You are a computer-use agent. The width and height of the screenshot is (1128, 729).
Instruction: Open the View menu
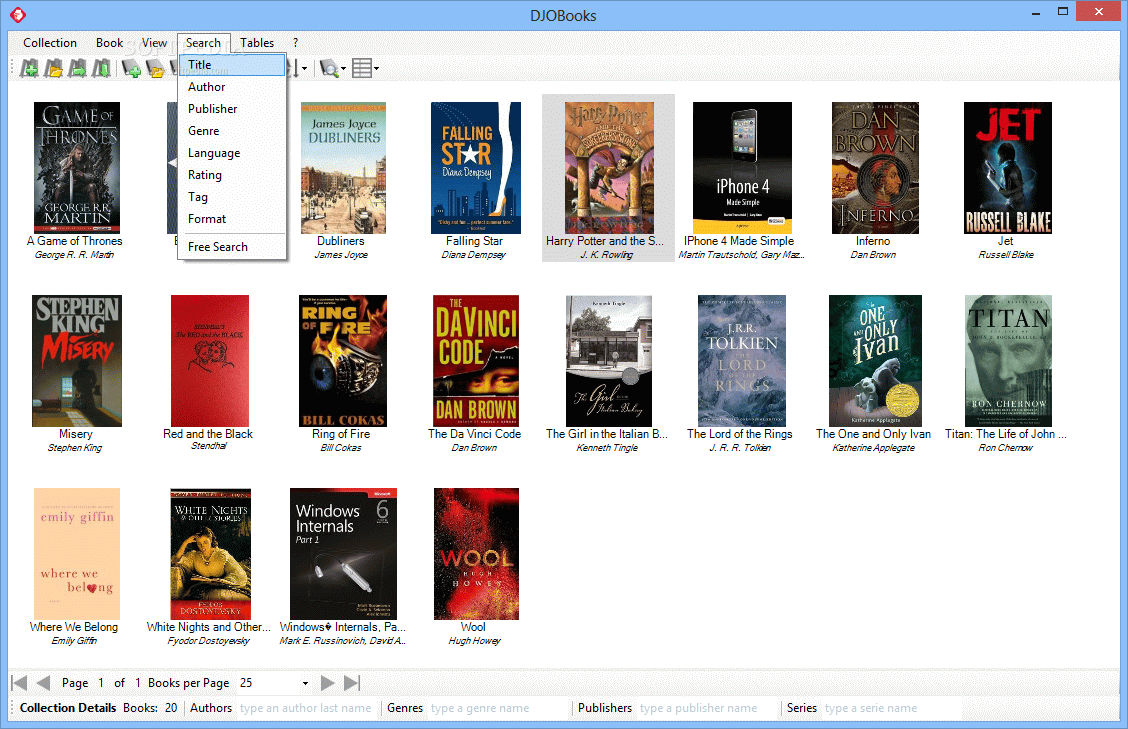154,43
